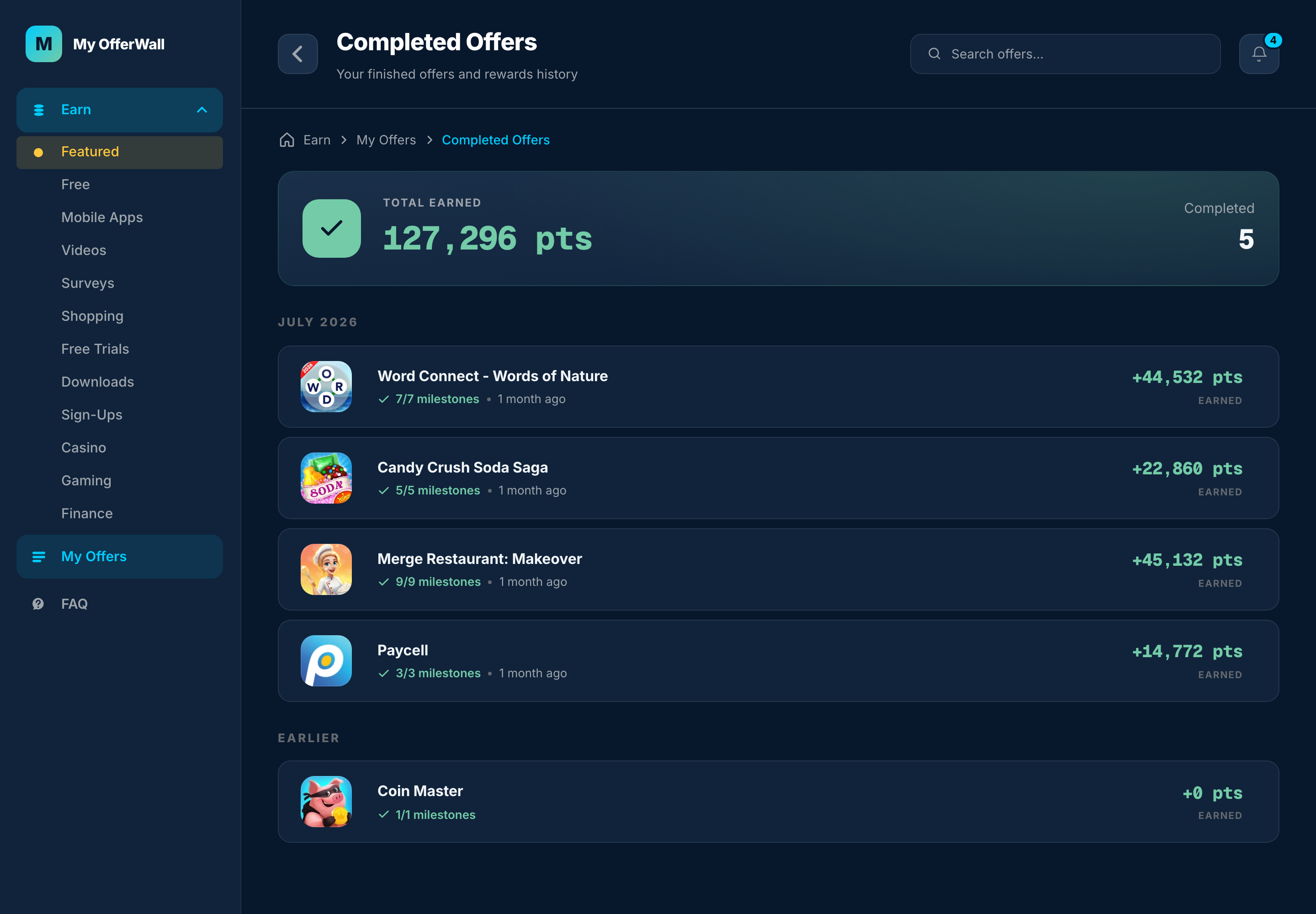The image size is (1316, 914).
Task: Open the Merge Restaurant app icon
Action: [326, 569]
